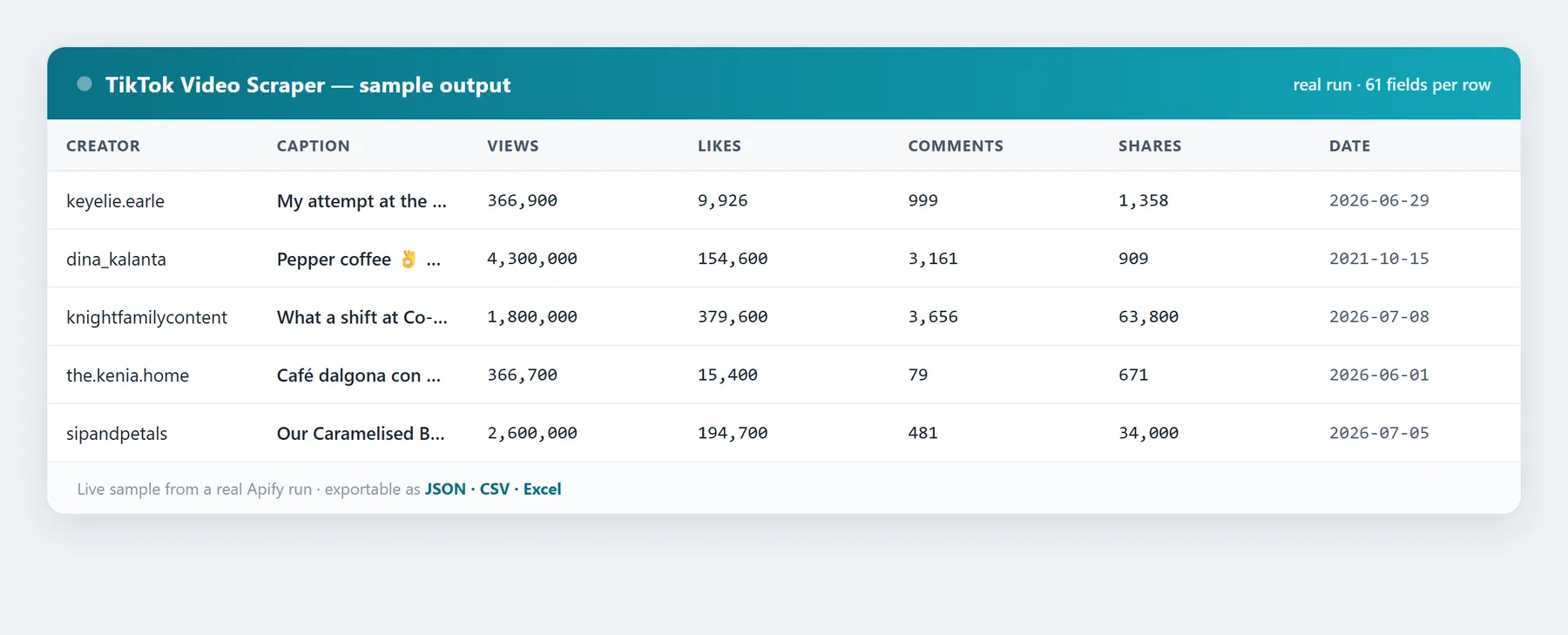
Task: Click caption 'What a shift at Co-...'
Action: [x=362, y=317]
